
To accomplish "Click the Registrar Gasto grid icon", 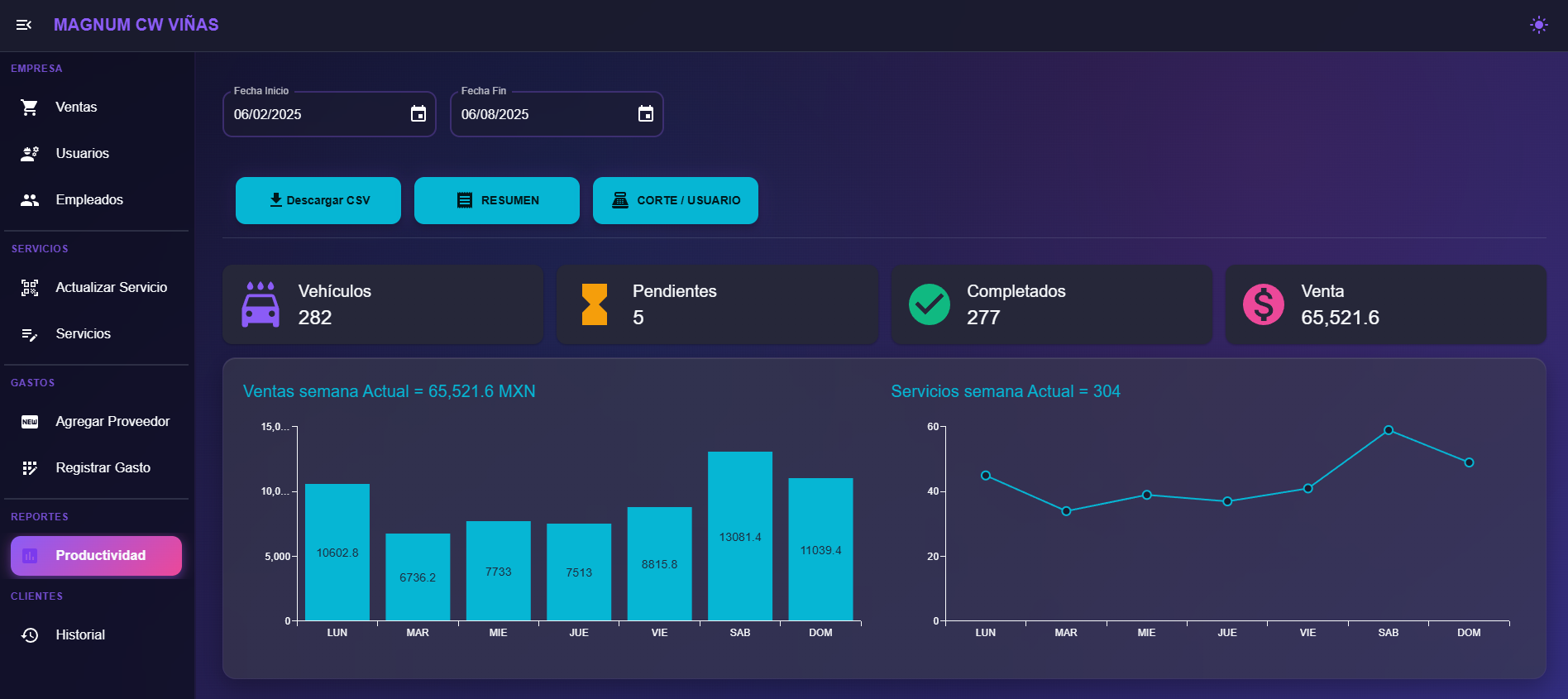I will coord(30,468).
